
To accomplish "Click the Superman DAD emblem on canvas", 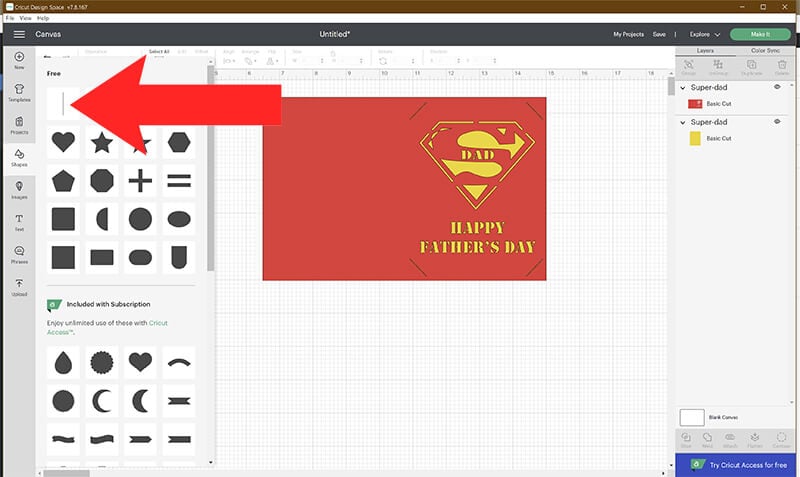I will 478,164.
